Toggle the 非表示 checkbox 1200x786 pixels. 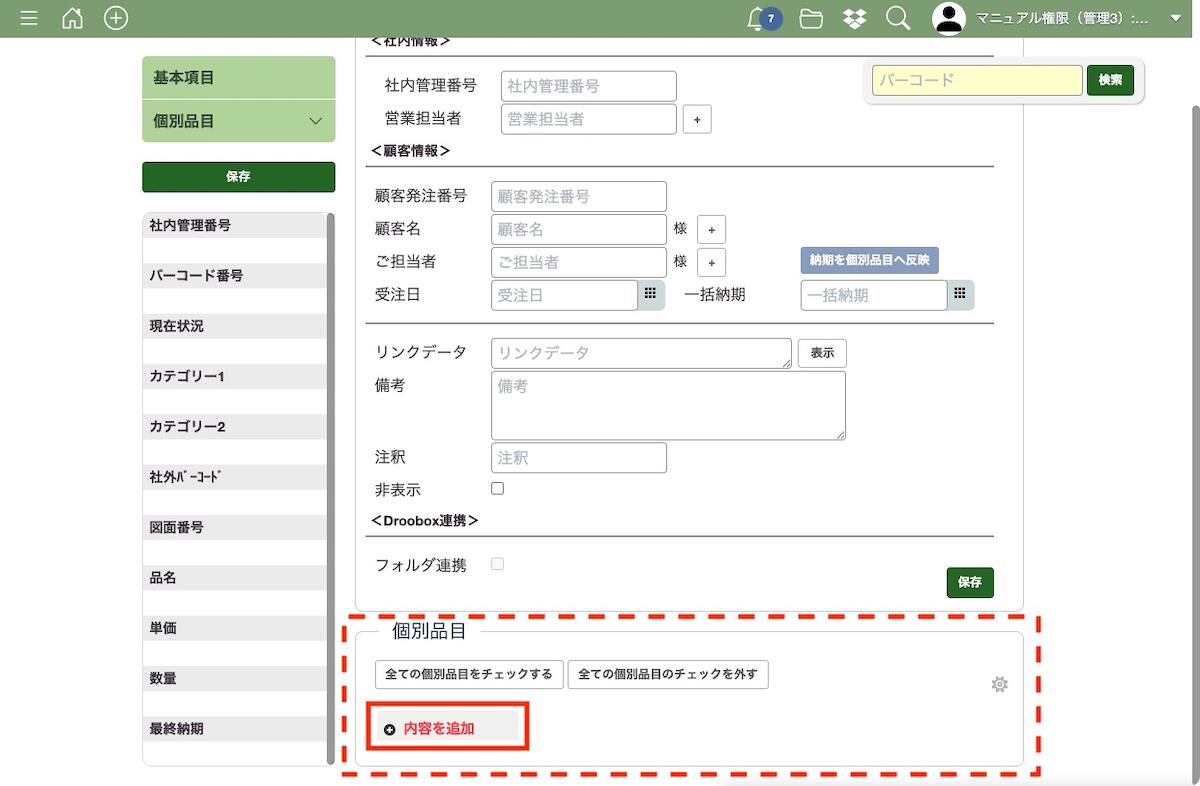tap(497, 489)
